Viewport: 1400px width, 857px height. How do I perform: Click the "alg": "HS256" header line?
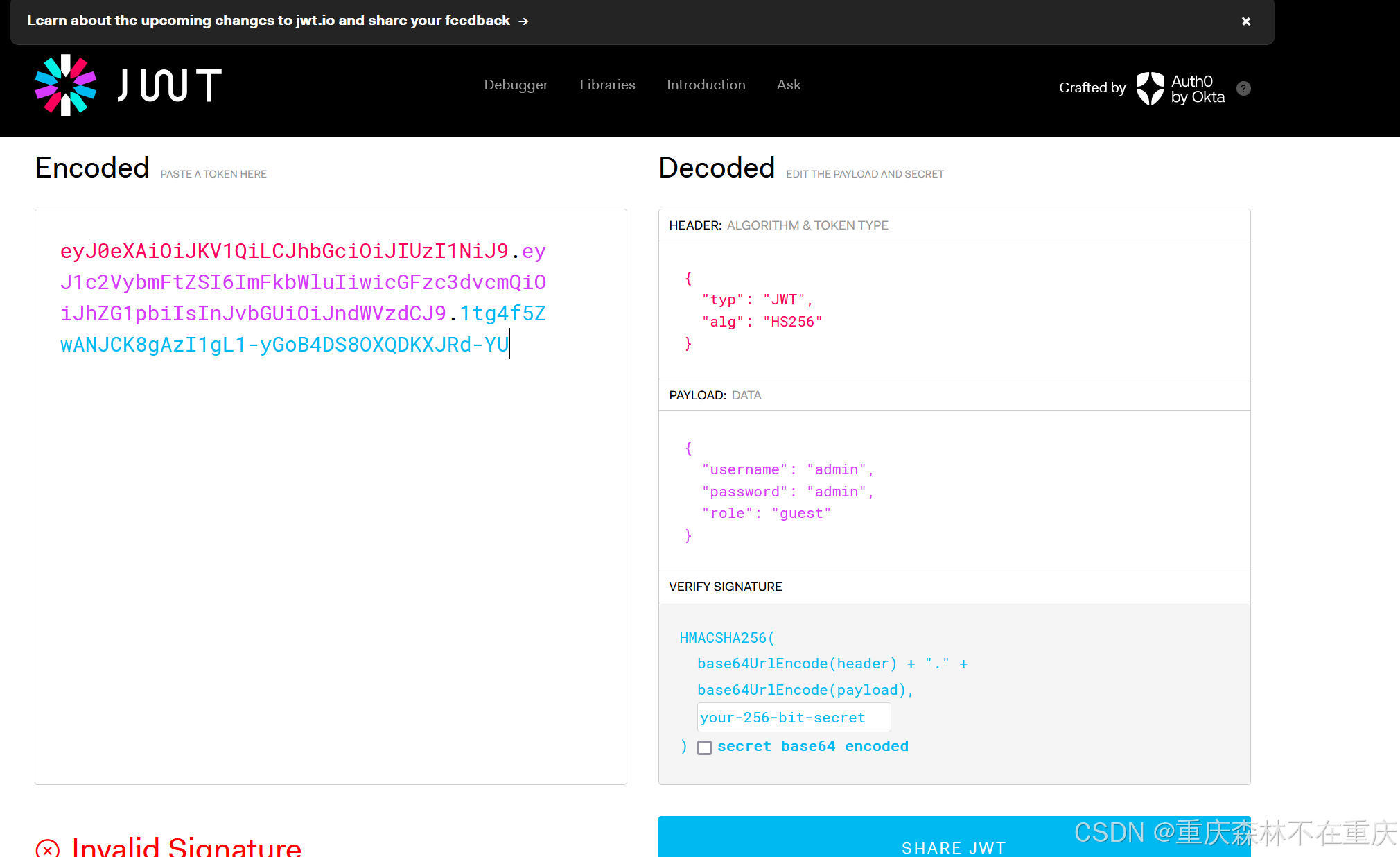(x=761, y=322)
